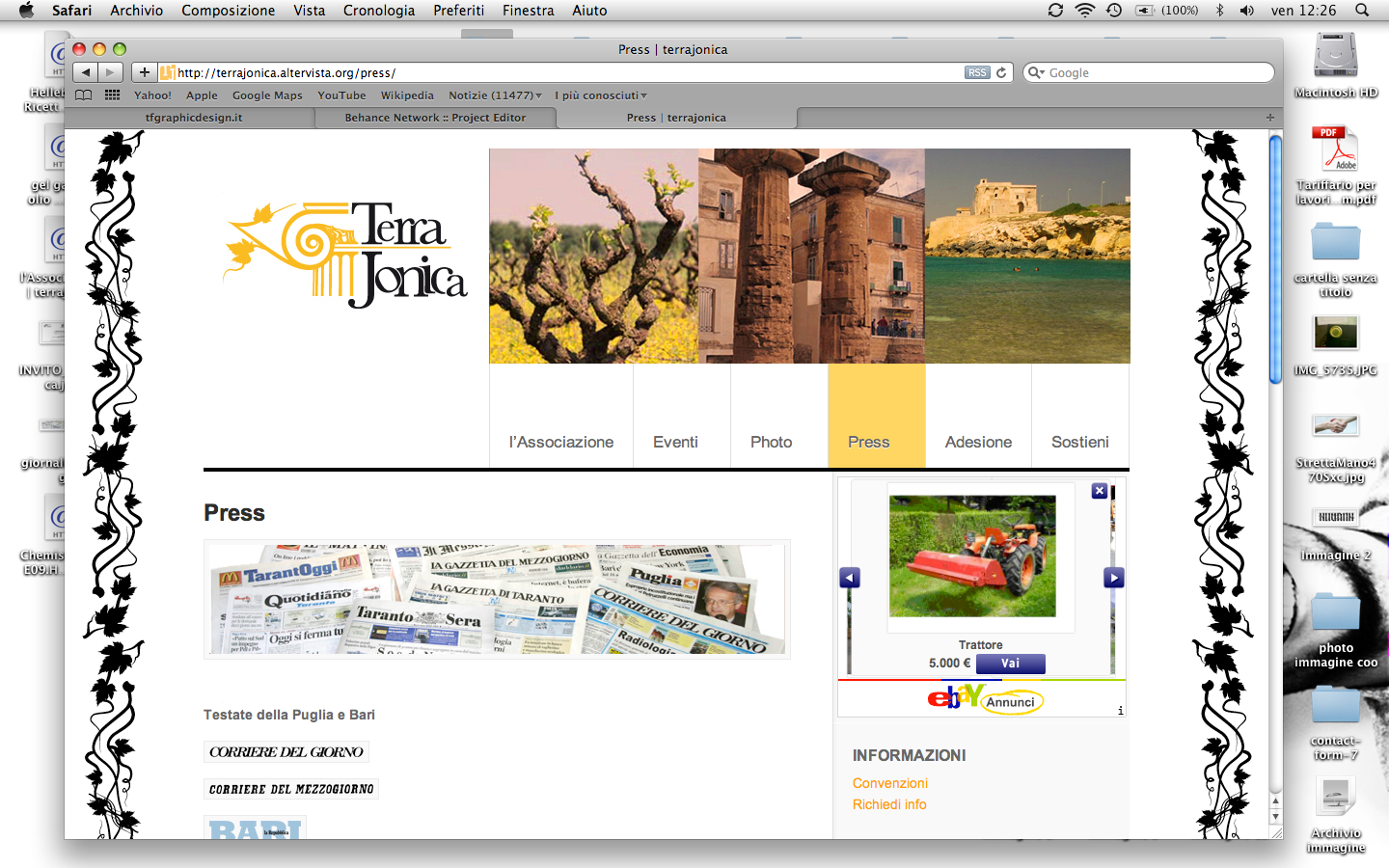Viewport: 1389px width, 868px height.
Task: Show previous eBay item with left arrow
Action: [x=850, y=578]
